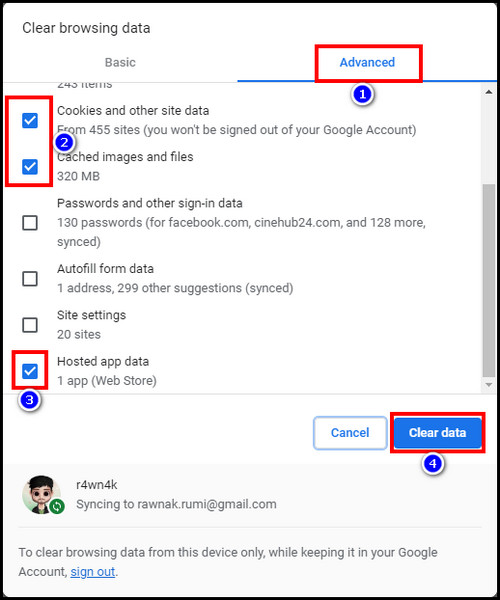Viewport: 500px width, 600px height.
Task: Uncheck Hosted app data
Action: click(30, 371)
